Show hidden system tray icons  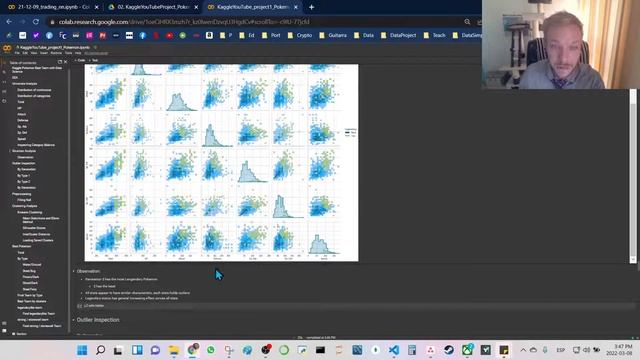(523, 350)
